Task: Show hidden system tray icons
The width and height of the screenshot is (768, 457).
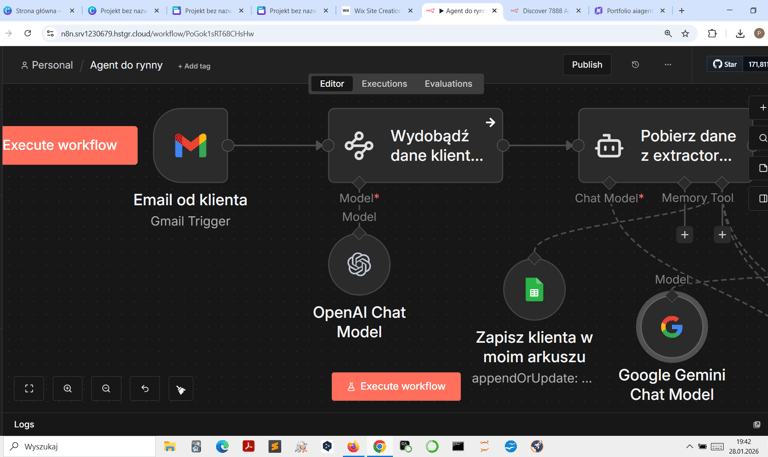Action: point(689,446)
